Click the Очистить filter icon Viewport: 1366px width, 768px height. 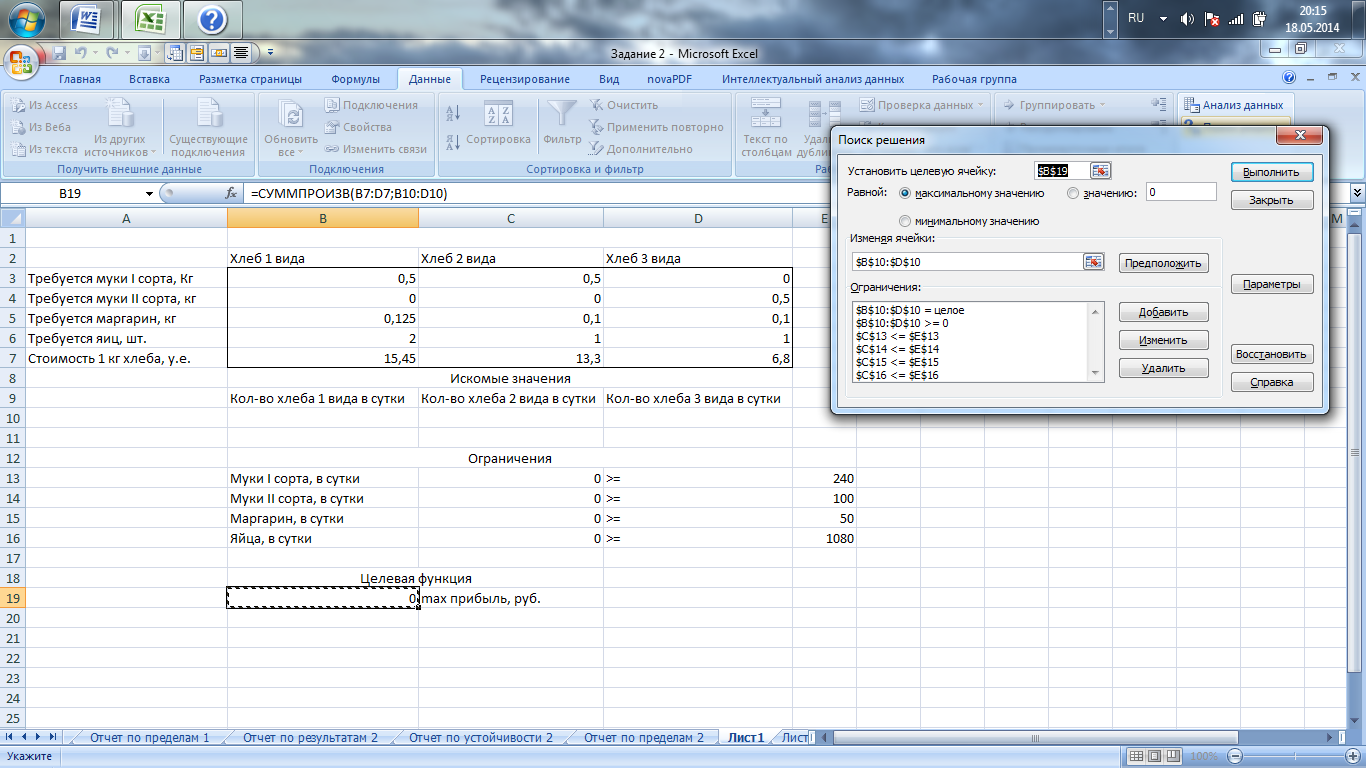point(597,105)
